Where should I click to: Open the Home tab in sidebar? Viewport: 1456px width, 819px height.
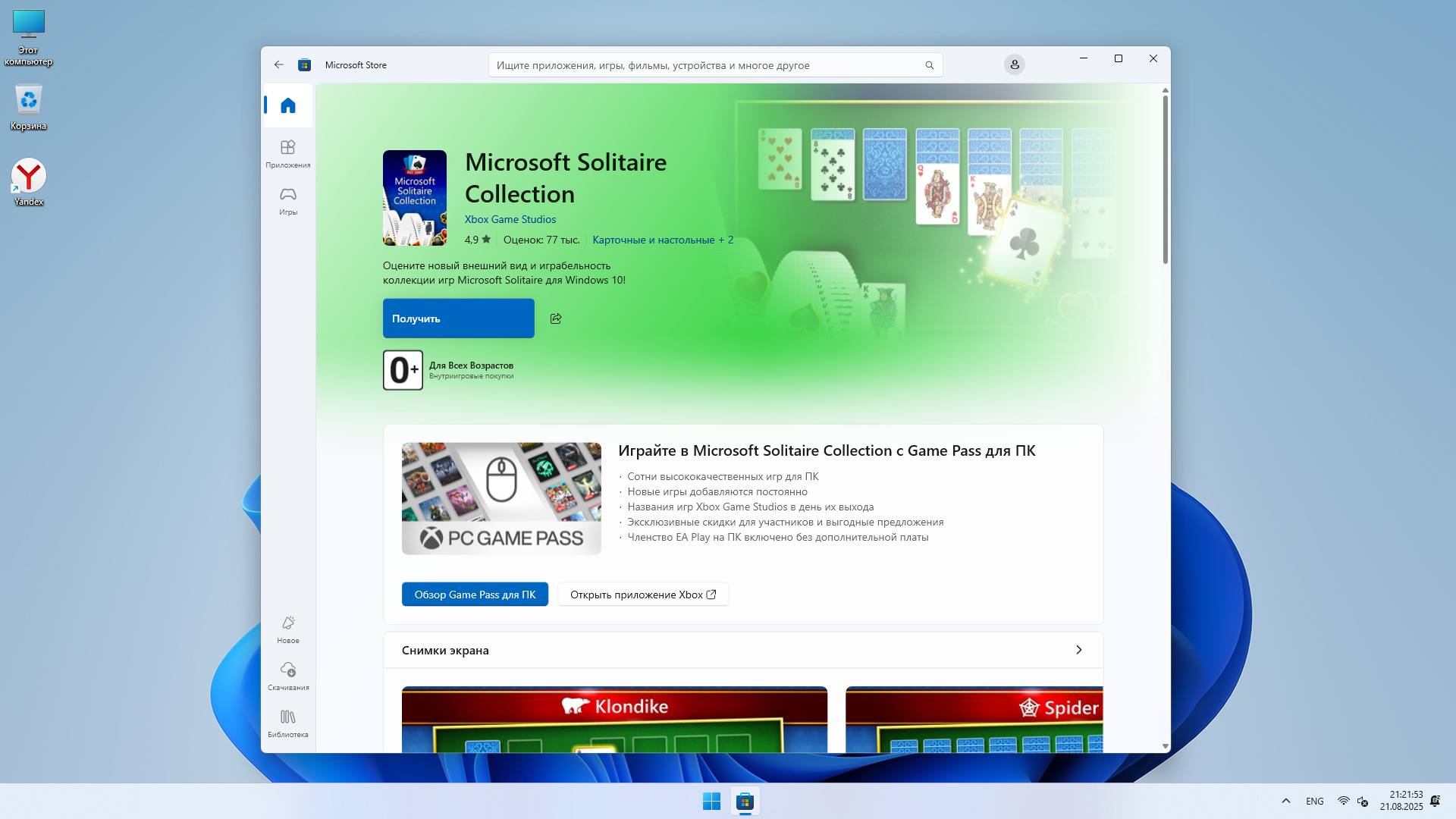[x=287, y=105]
